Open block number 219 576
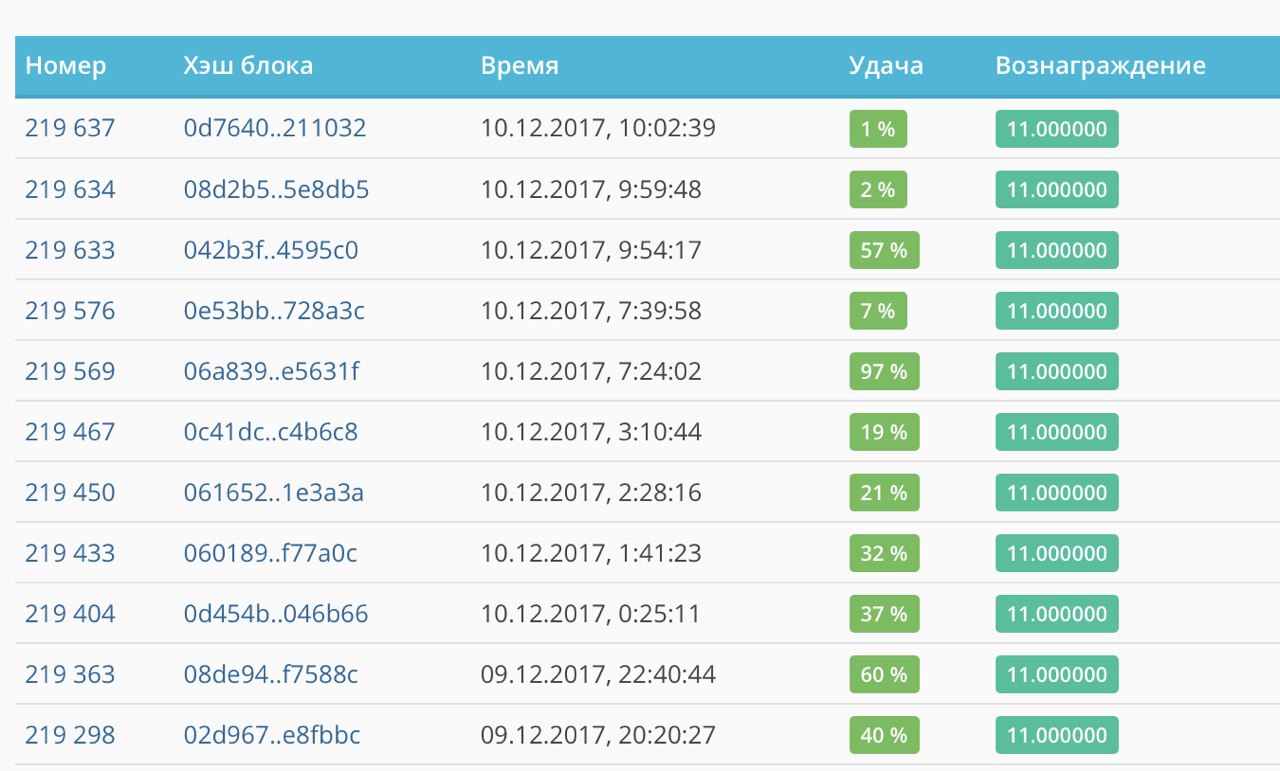This screenshot has height=771, width=1280. click(70, 311)
